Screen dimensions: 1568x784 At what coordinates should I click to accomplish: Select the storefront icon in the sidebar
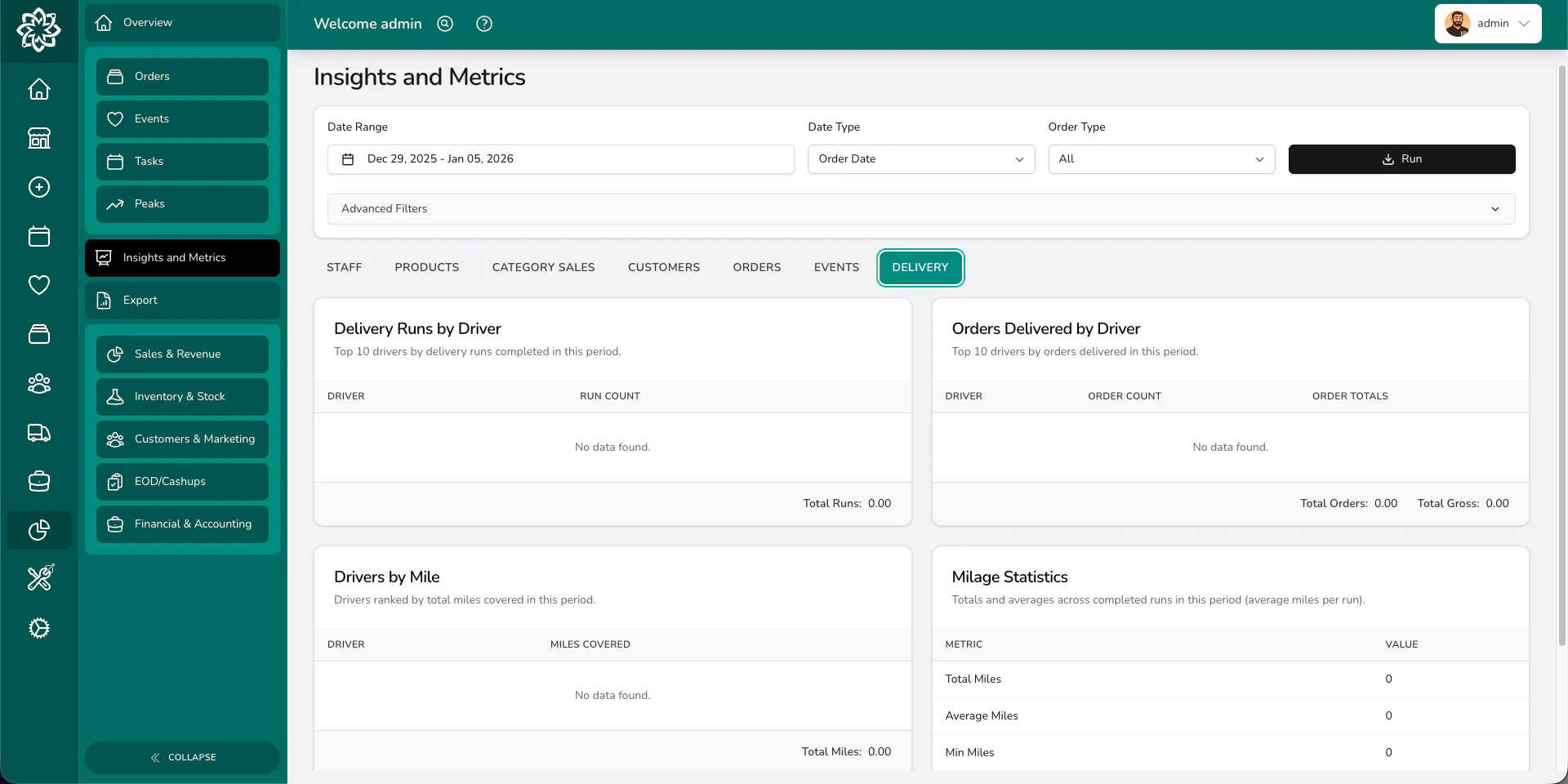click(x=38, y=138)
